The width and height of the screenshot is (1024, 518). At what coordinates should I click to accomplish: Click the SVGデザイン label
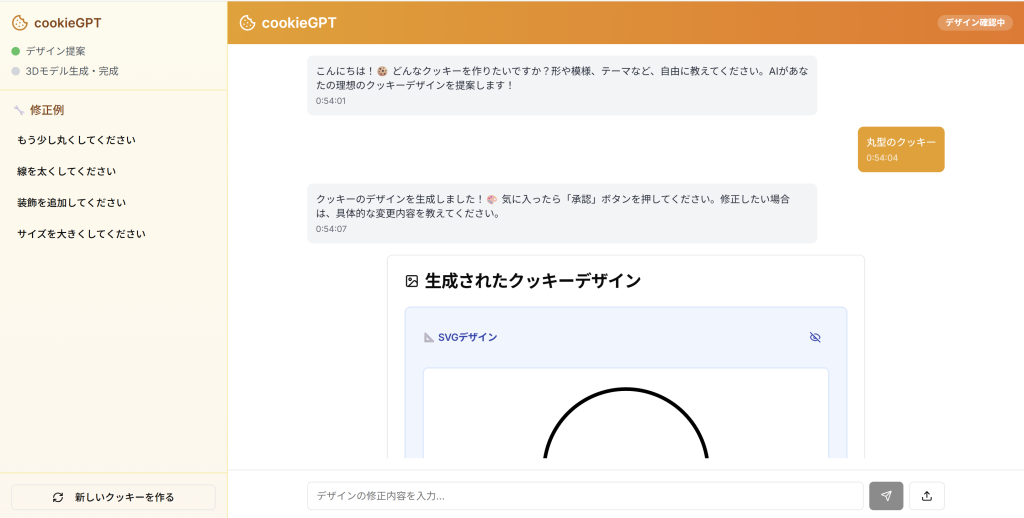pyautogui.click(x=468, y=338)
